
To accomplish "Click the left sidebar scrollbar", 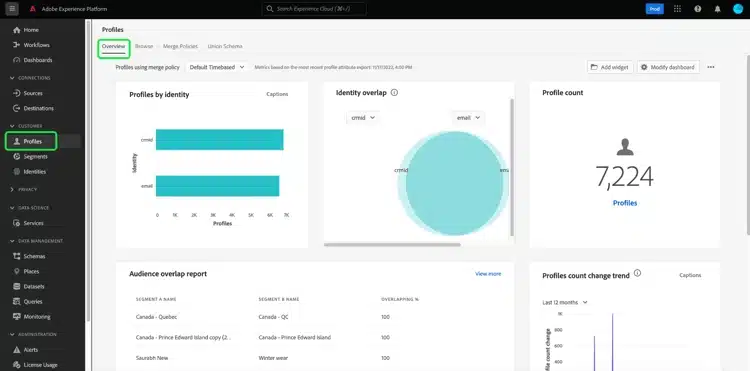I will (88, 170).
